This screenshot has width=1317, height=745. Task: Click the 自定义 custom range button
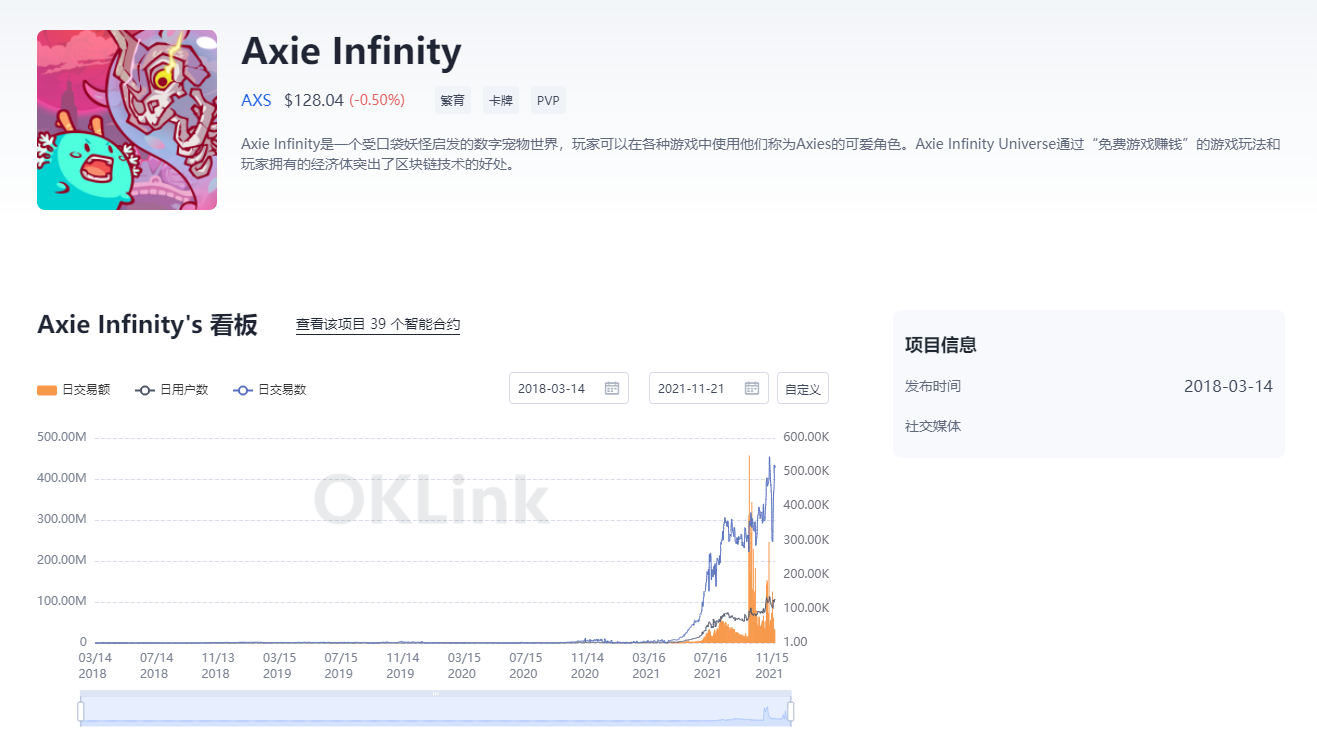click(x=803, y=388)
